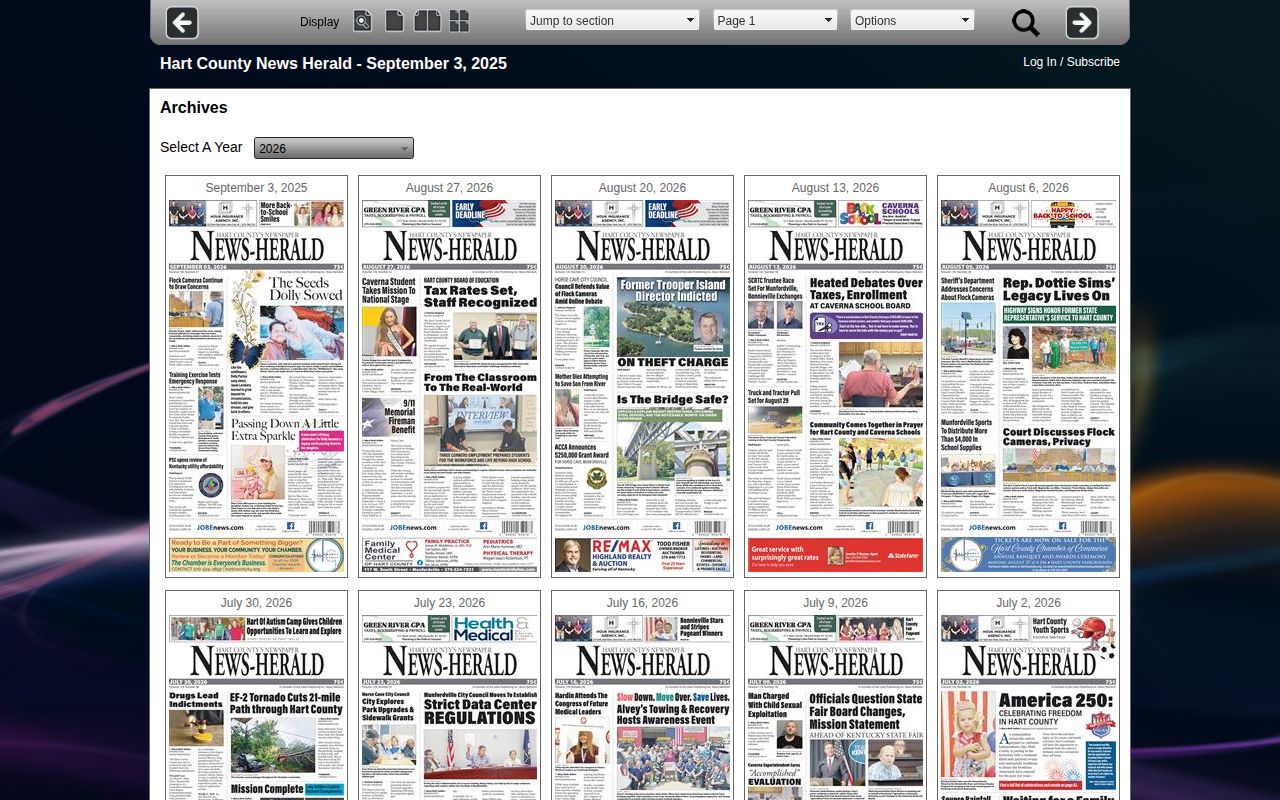The height and width of the screenshot is (800, 1280).
Task: Open the August 13, 2026 edition thumbnail
Action: tap(835, 387)
